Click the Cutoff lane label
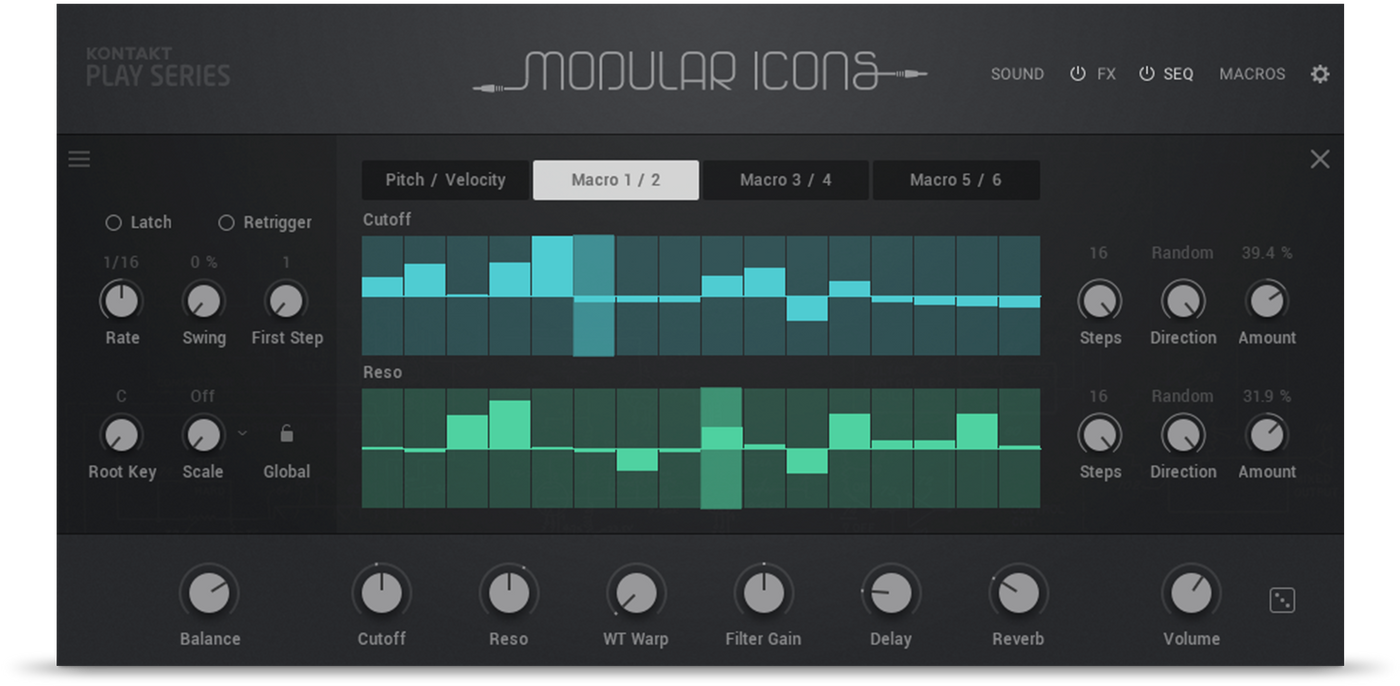 [387, 220]
